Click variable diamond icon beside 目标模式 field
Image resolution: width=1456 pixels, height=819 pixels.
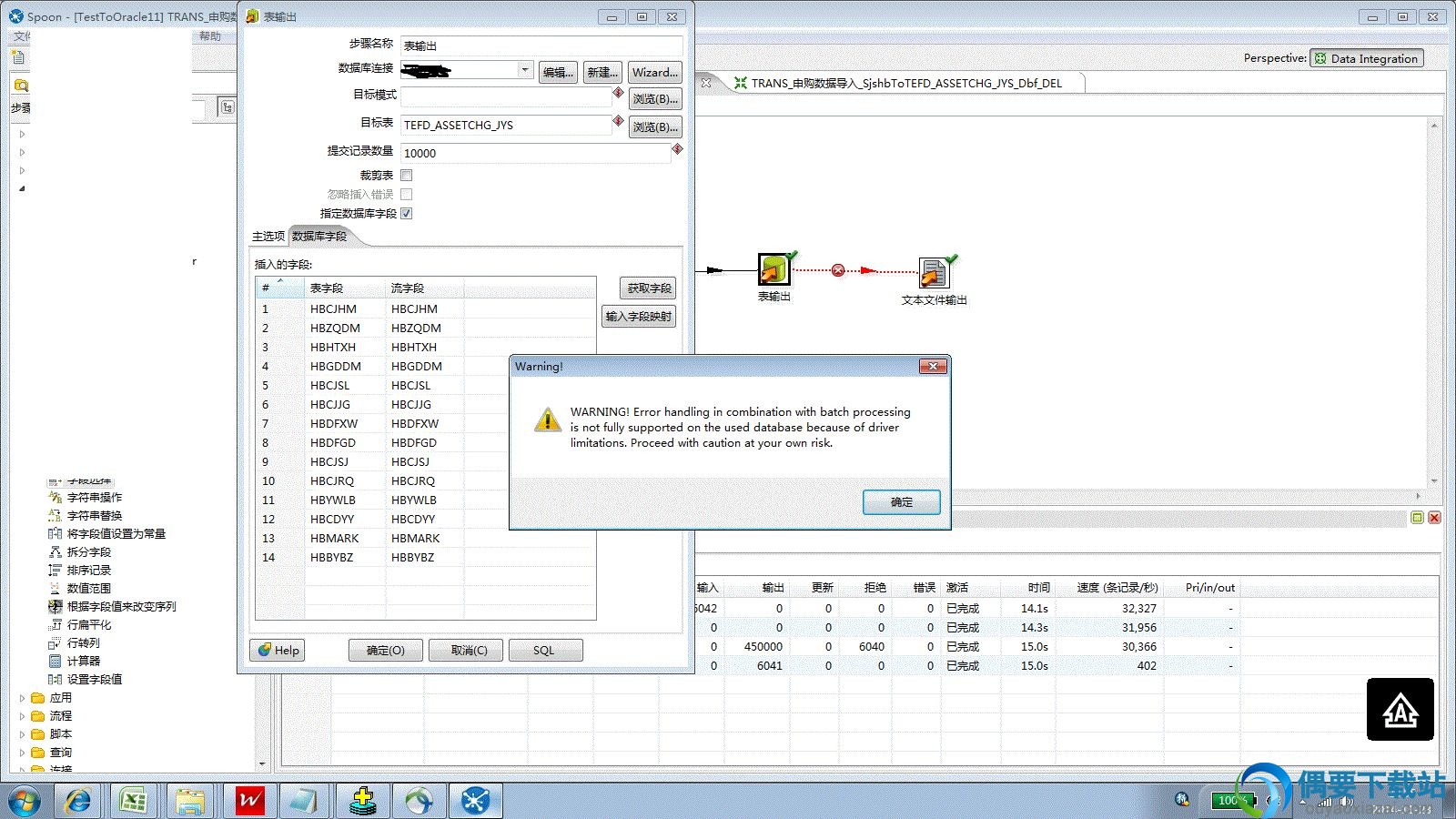(x=619, y=93)
